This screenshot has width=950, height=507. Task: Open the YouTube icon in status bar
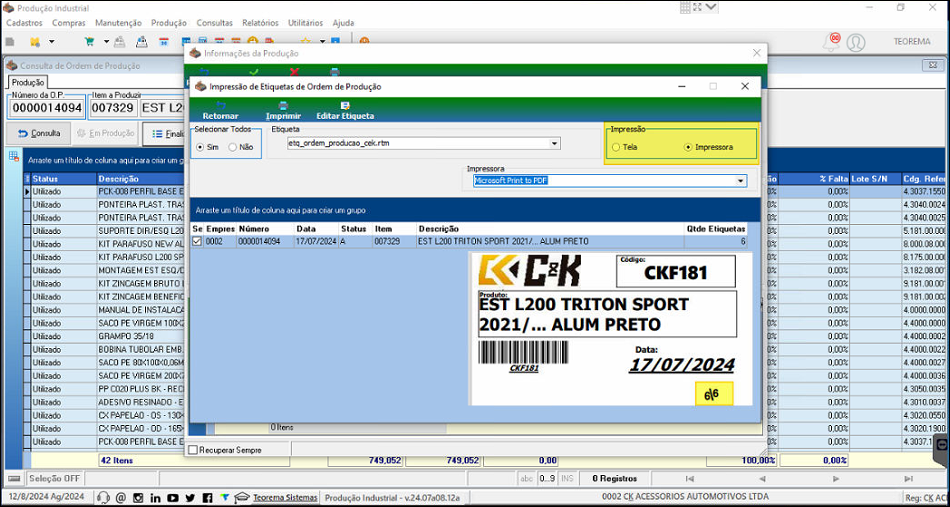click(173, 497)
